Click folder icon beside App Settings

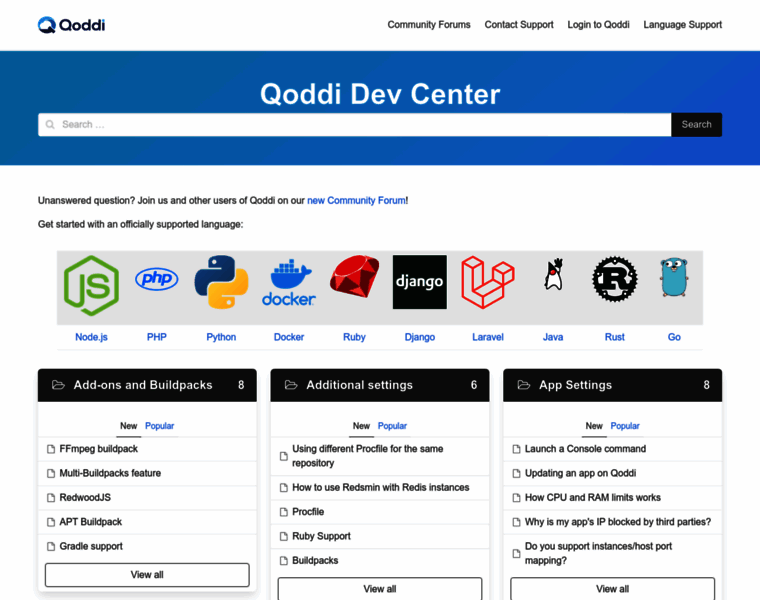point(523,385)
